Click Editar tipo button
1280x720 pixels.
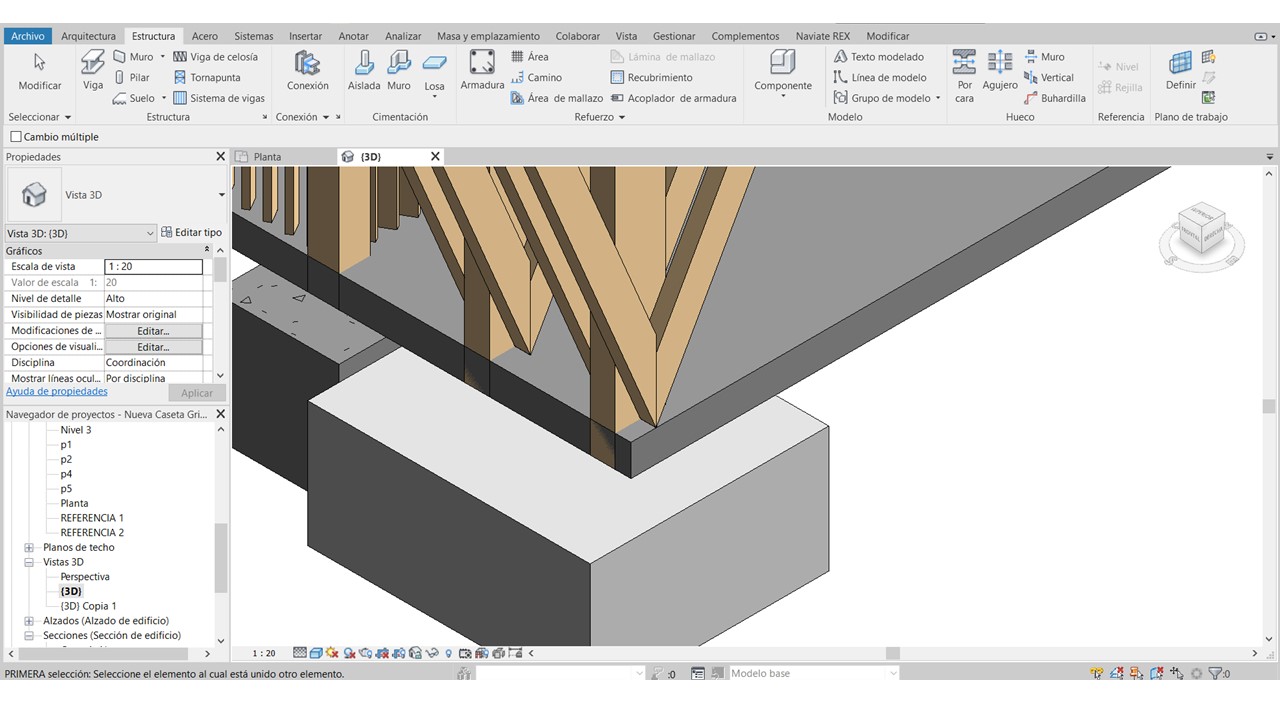[192, 233]
